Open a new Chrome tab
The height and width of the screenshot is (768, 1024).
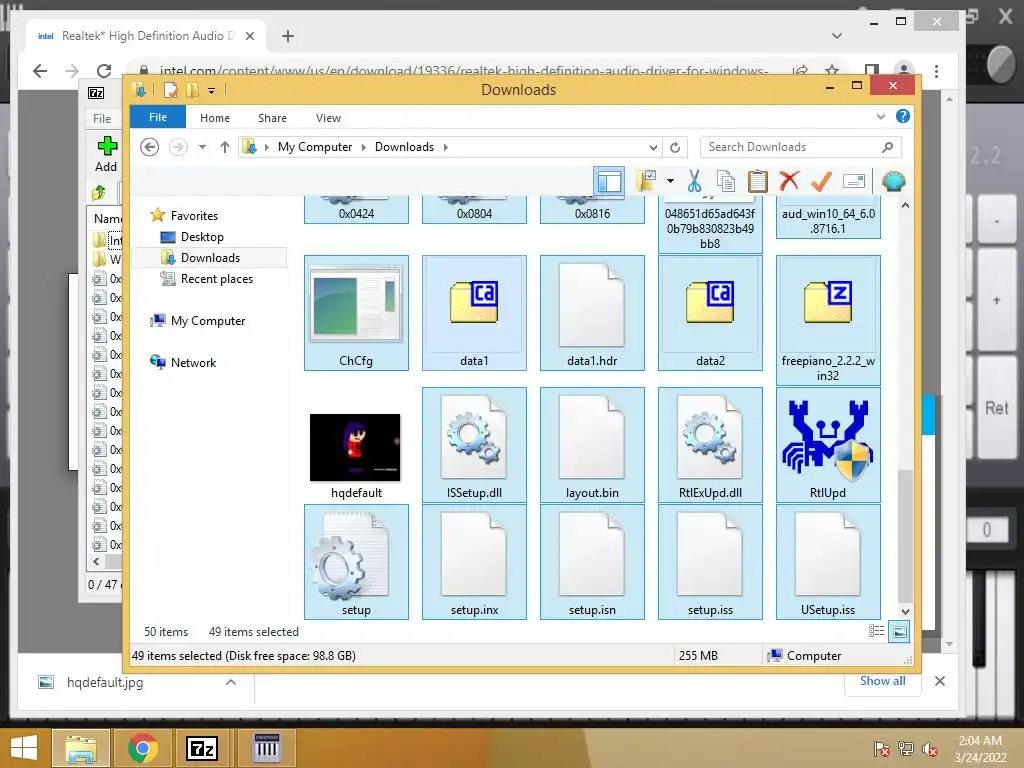click(287, 36)
